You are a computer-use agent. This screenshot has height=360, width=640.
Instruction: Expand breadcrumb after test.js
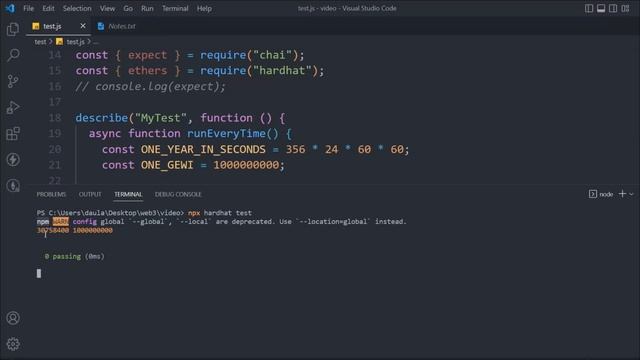click(x=89, y=42)
